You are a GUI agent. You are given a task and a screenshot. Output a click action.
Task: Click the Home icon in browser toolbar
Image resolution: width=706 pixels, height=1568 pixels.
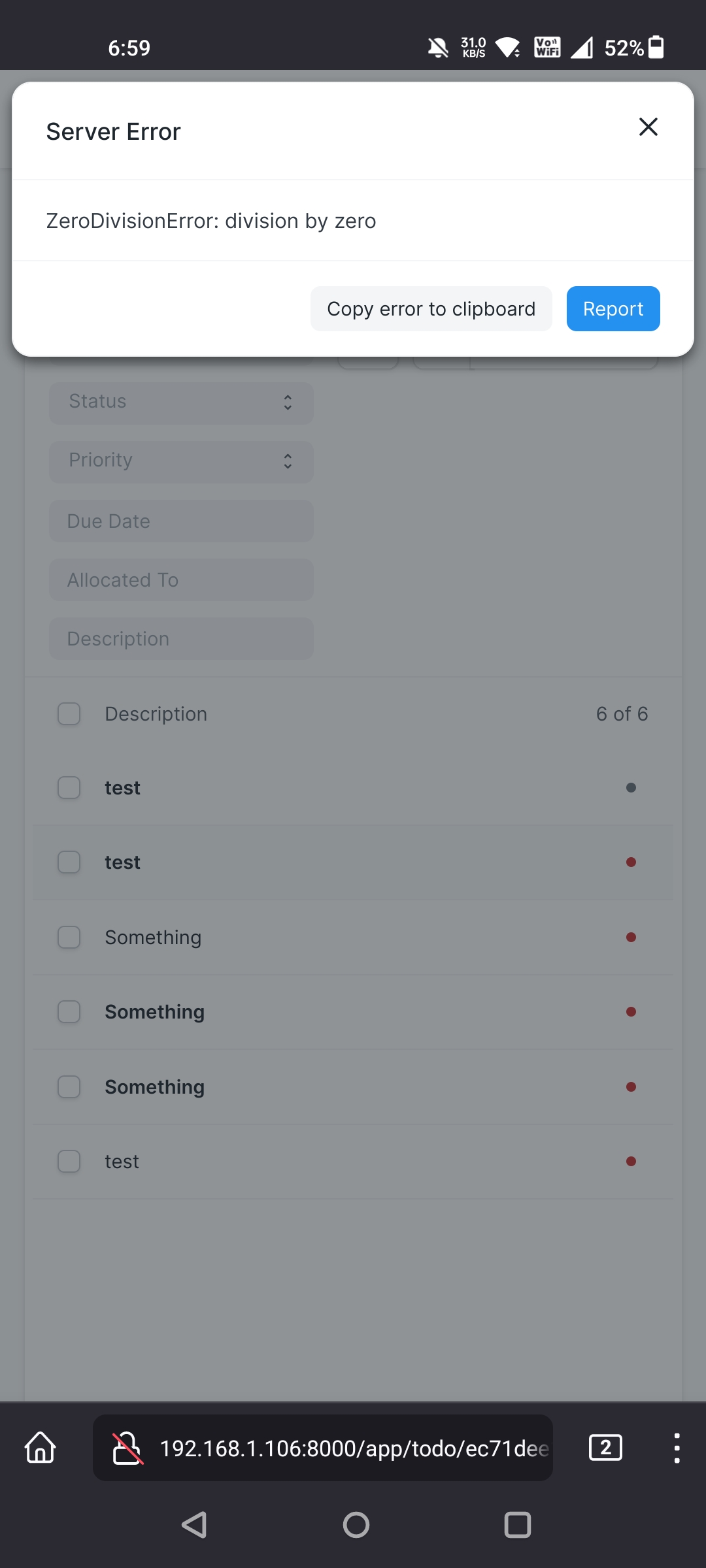[x=39, y=1448]
